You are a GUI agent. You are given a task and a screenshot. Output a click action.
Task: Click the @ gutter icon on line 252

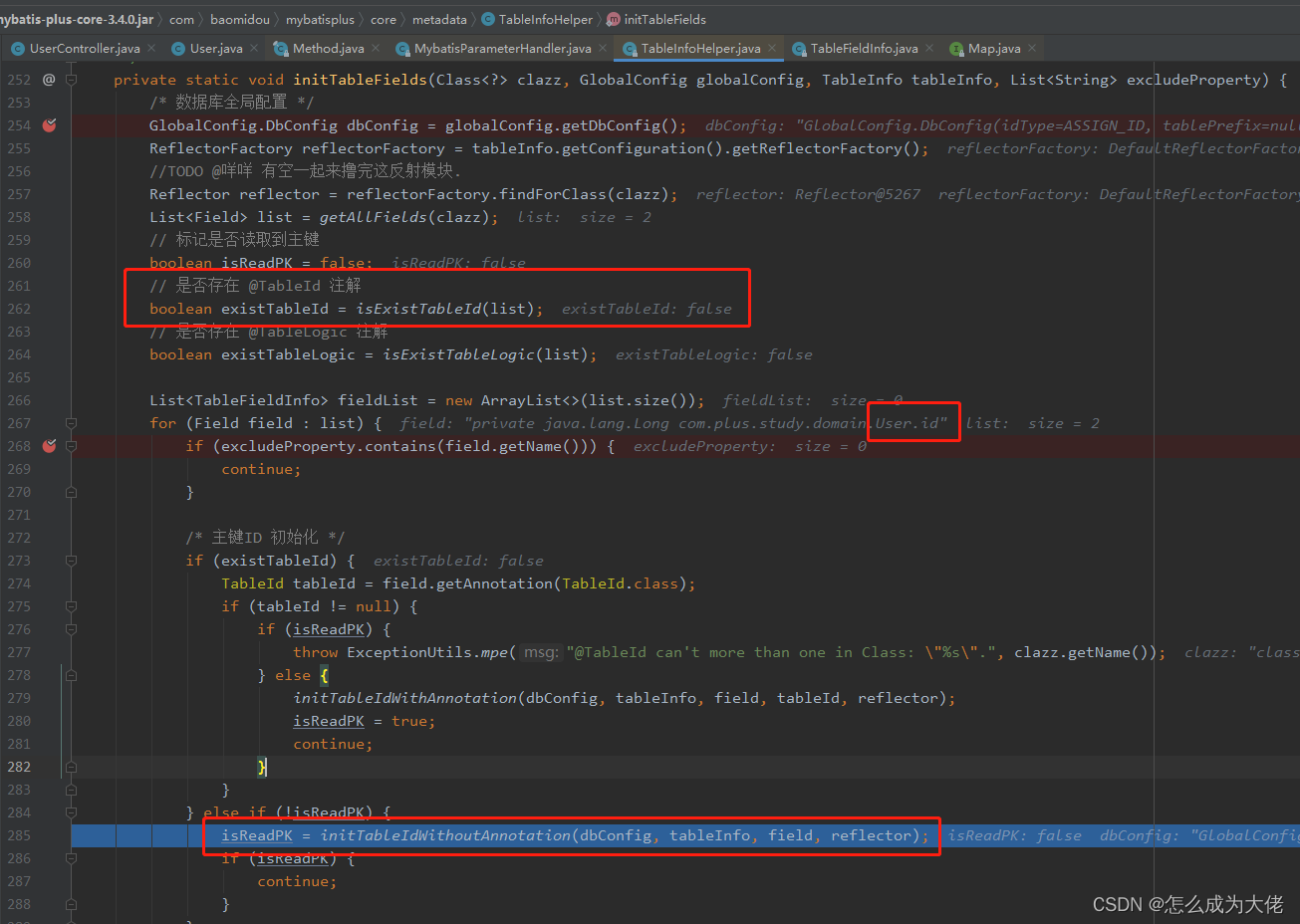49,80
